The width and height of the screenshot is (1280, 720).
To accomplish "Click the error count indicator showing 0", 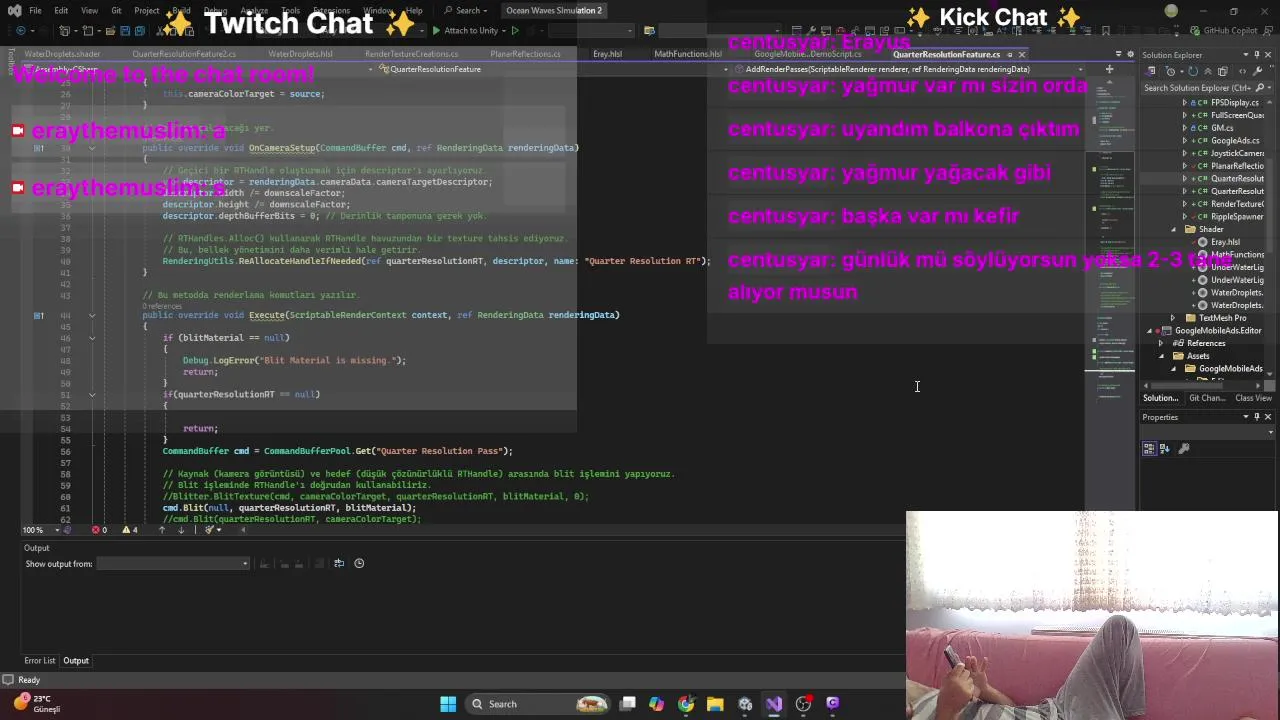I will 100,530.
